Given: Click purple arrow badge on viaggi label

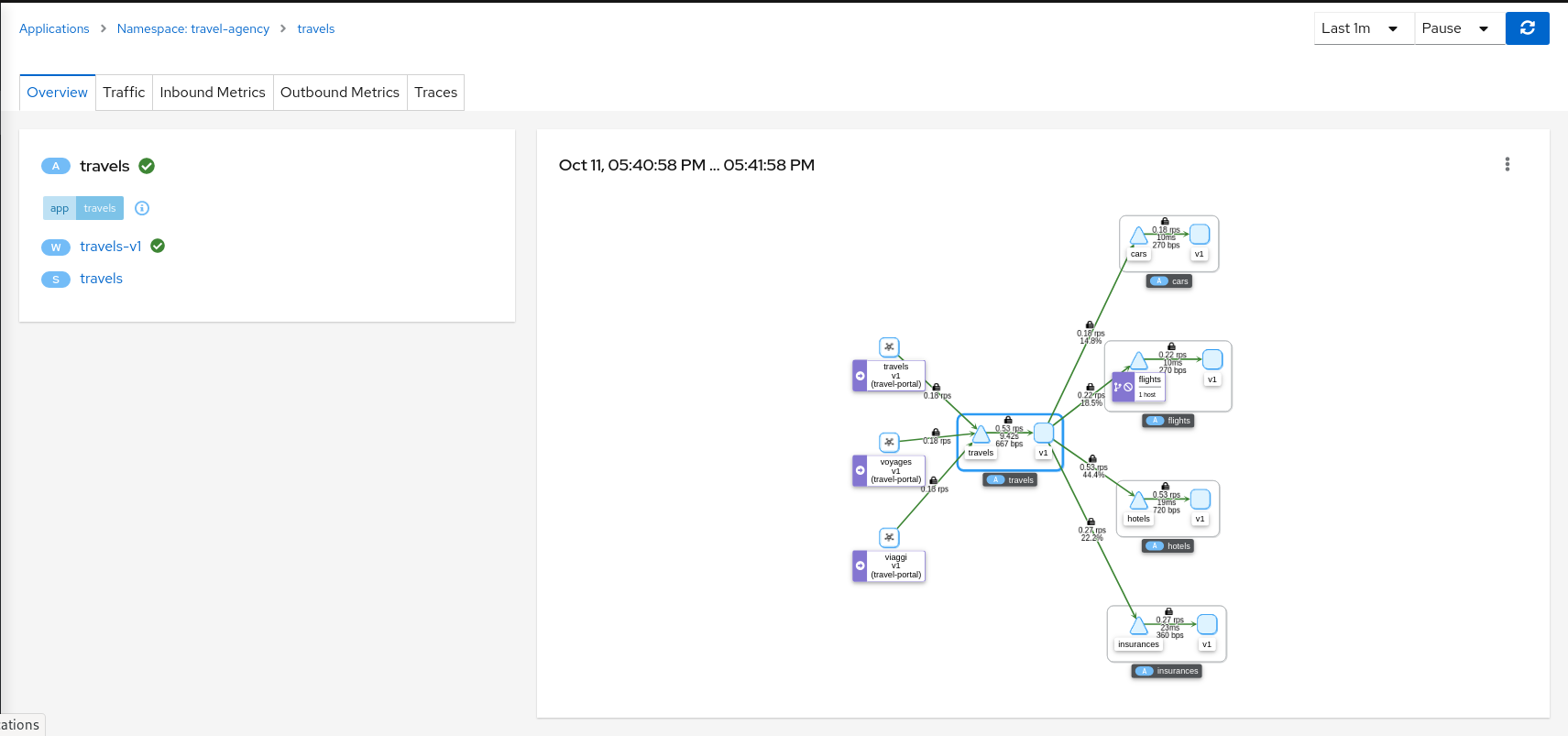Looking at the screenshot, I should (860, 566).
